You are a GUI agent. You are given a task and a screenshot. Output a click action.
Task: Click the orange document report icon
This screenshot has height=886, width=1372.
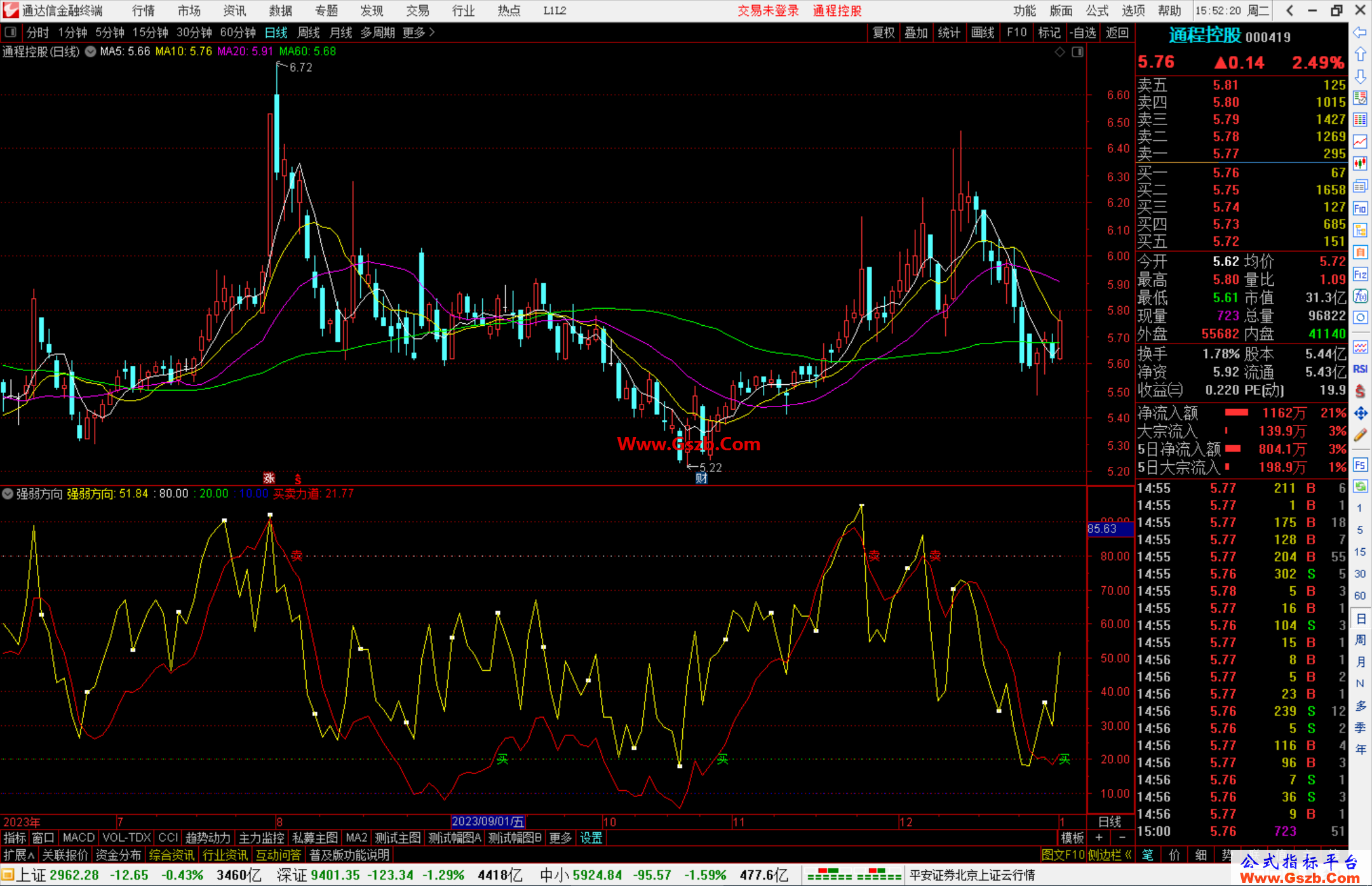tap(1360, 252)
